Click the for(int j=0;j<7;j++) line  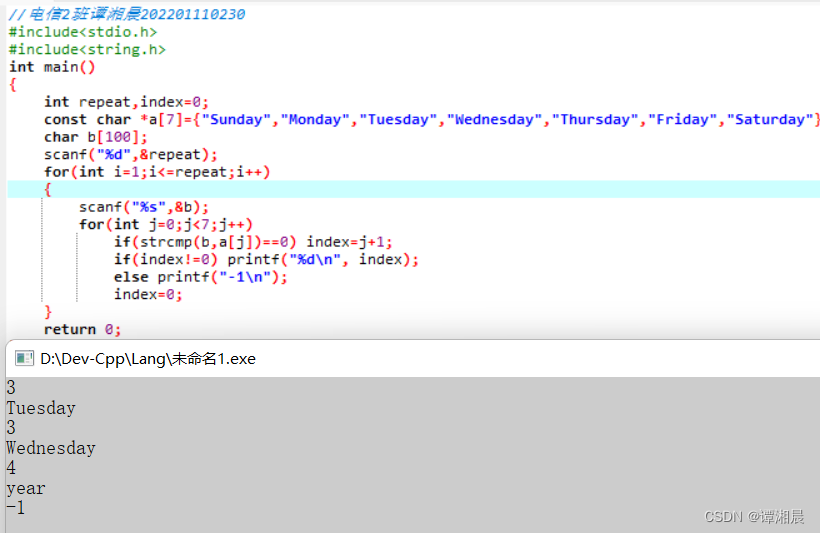166,224
